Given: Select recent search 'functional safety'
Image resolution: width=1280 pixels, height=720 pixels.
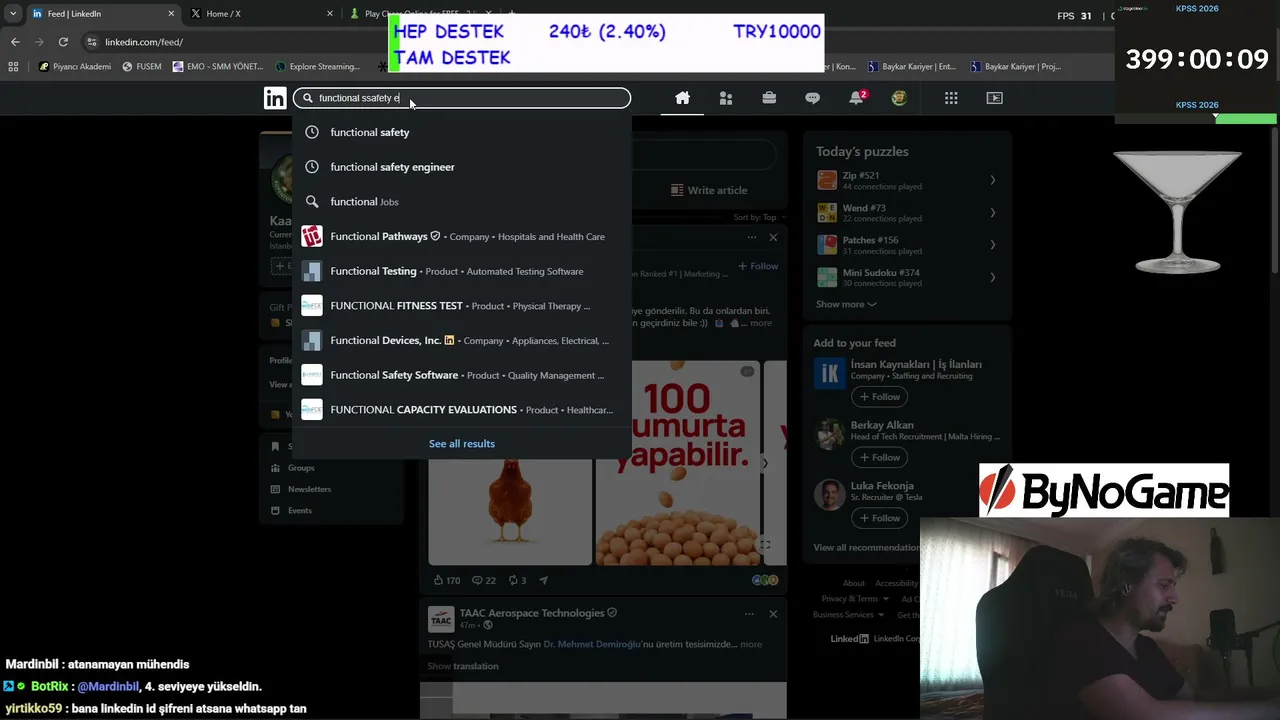Looking at the screenshot, I should 462,132.
